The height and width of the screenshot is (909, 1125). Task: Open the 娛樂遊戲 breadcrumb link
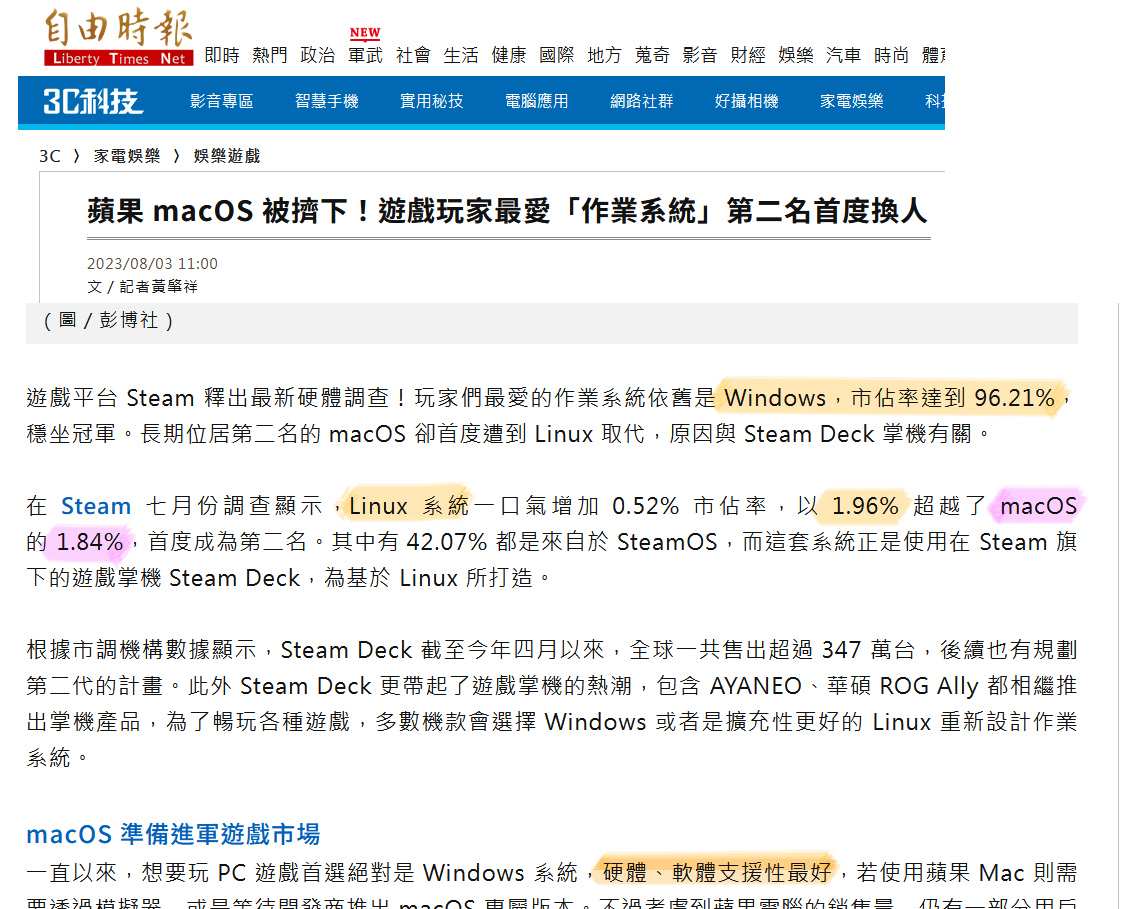(227, 156)
